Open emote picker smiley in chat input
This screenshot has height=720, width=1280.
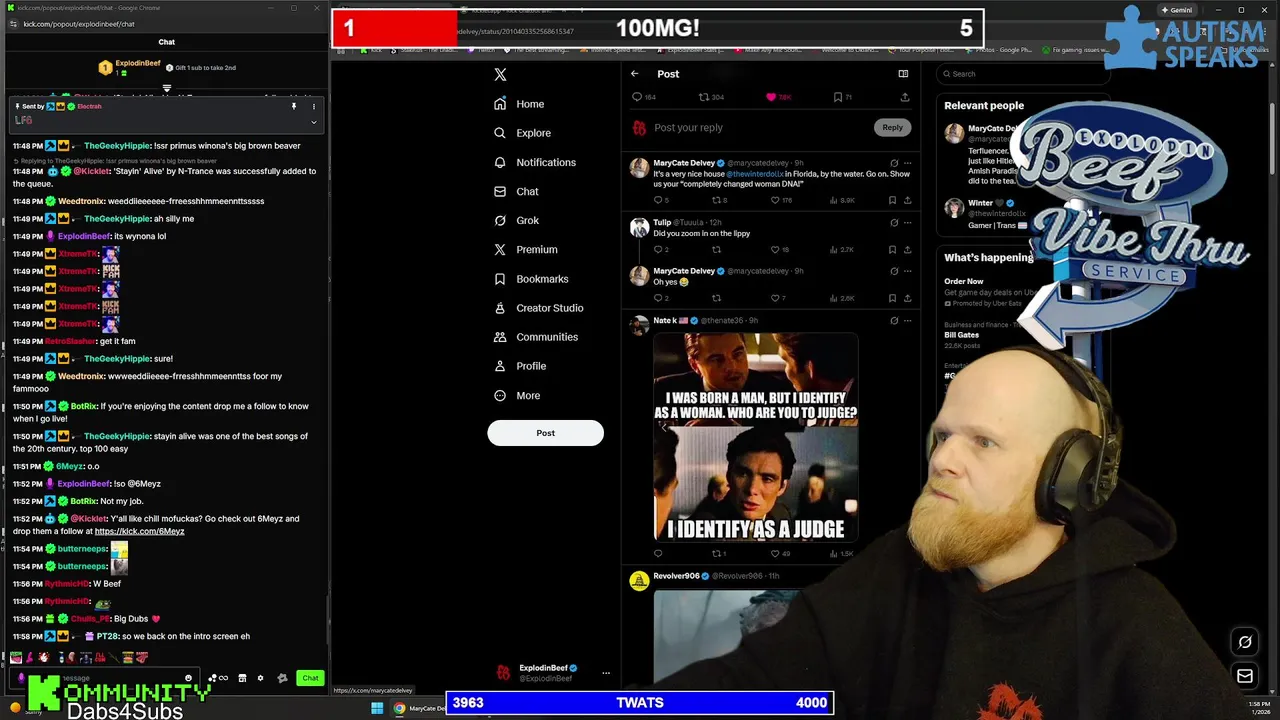point(188,678)
